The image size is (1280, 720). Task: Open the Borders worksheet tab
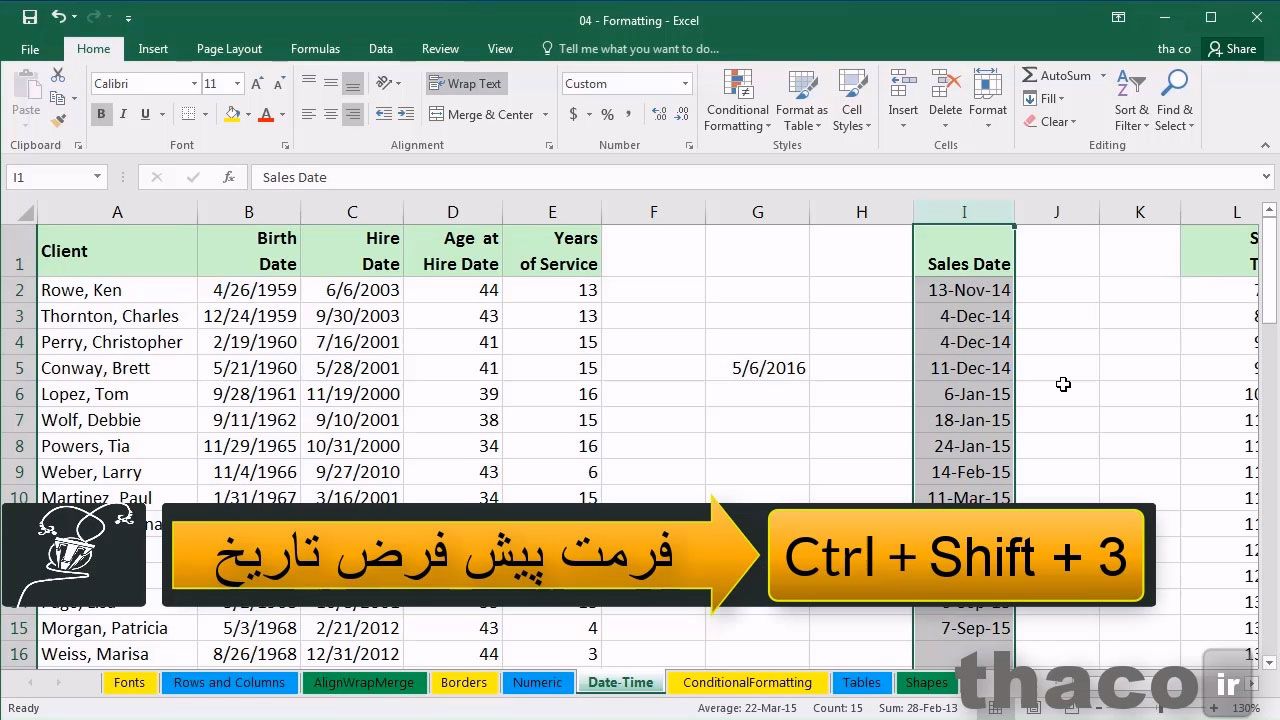(464, 683)
